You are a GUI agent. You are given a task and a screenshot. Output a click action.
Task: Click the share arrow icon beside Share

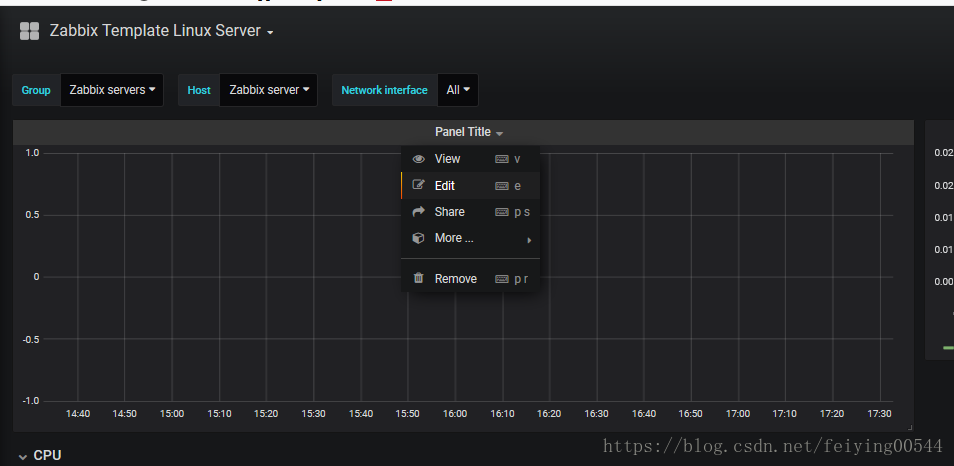418,212
